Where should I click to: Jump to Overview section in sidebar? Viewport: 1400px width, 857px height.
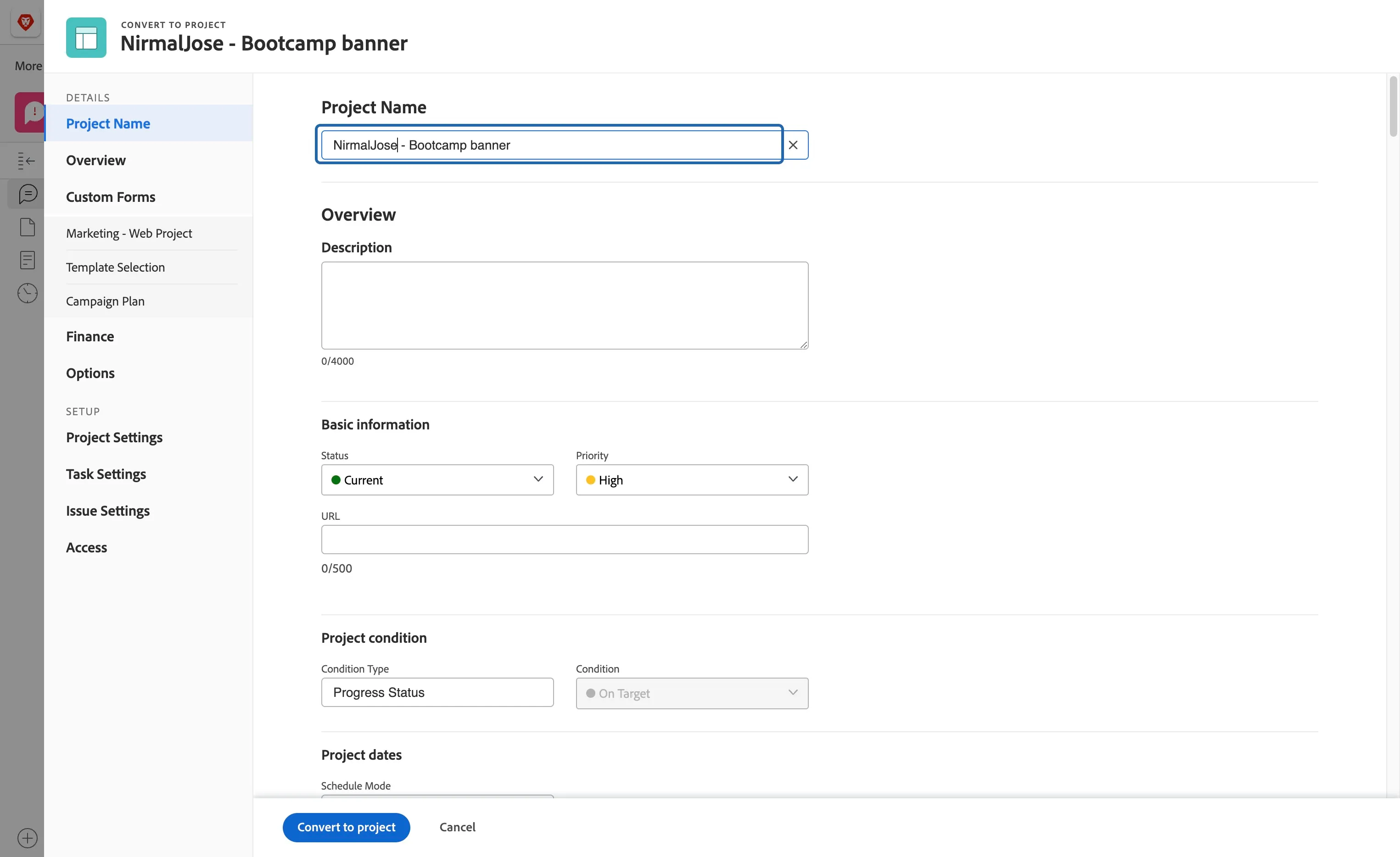[x=95, y=160]
